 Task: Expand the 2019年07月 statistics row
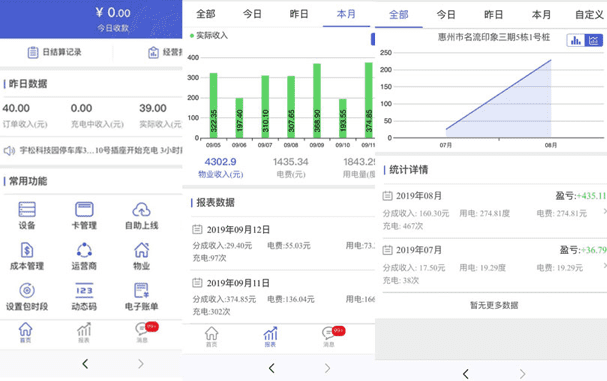[x=494, y=265]
